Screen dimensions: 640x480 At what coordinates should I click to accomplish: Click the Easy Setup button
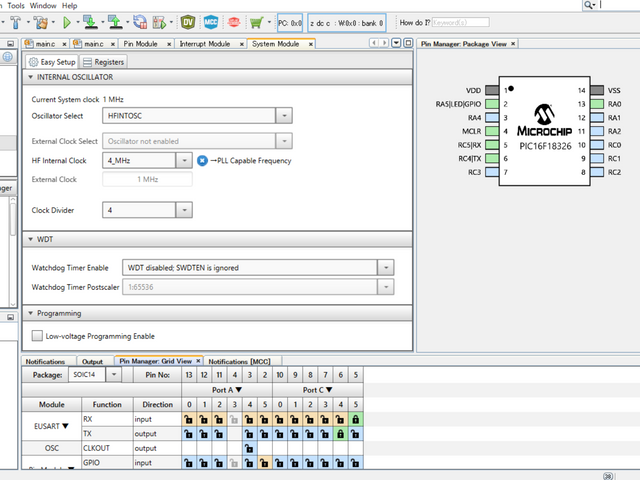(52, 62)
